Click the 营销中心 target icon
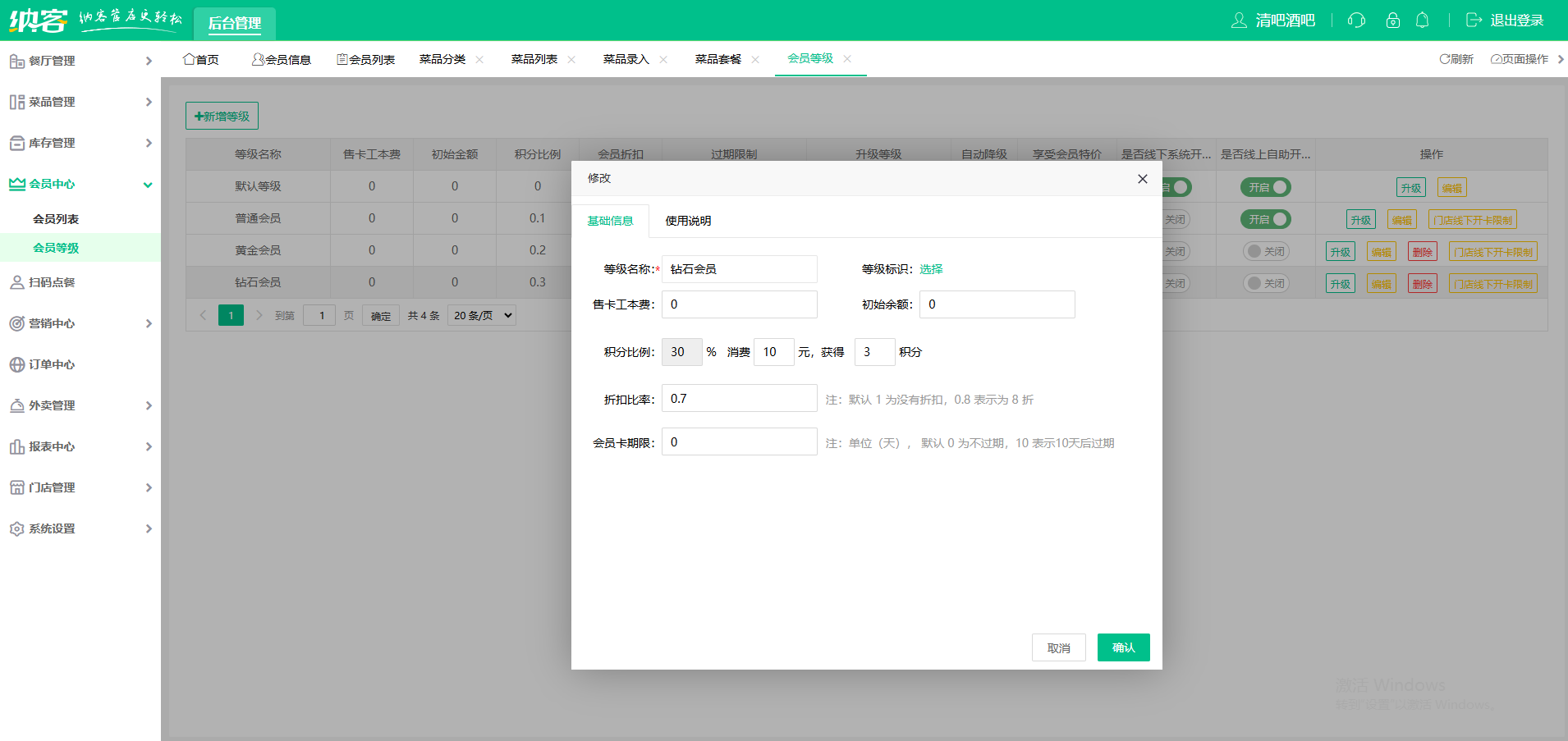 pos(16,323)
